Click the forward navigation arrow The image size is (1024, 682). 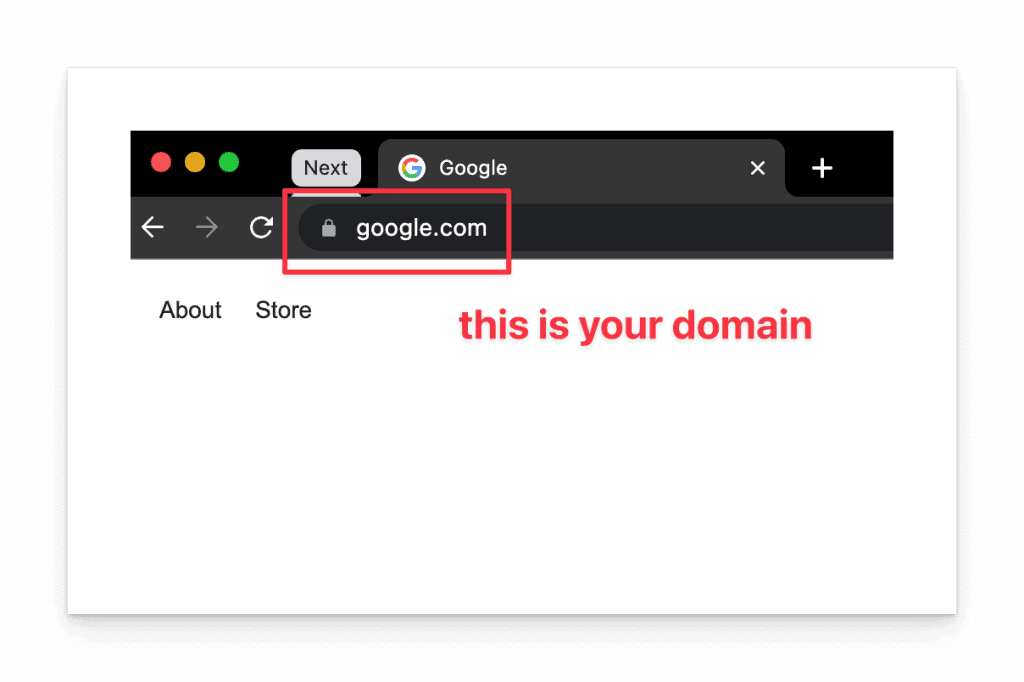coord(206,227)
